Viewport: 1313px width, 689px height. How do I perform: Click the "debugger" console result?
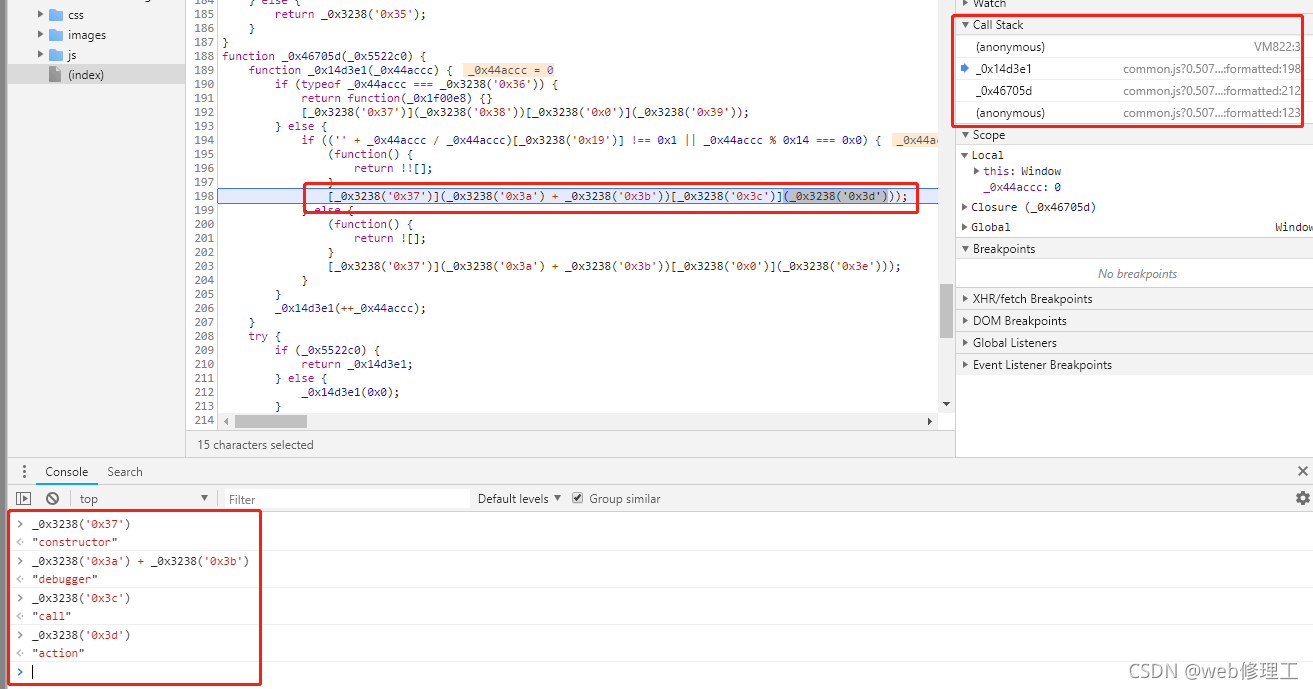coord(64,579)
